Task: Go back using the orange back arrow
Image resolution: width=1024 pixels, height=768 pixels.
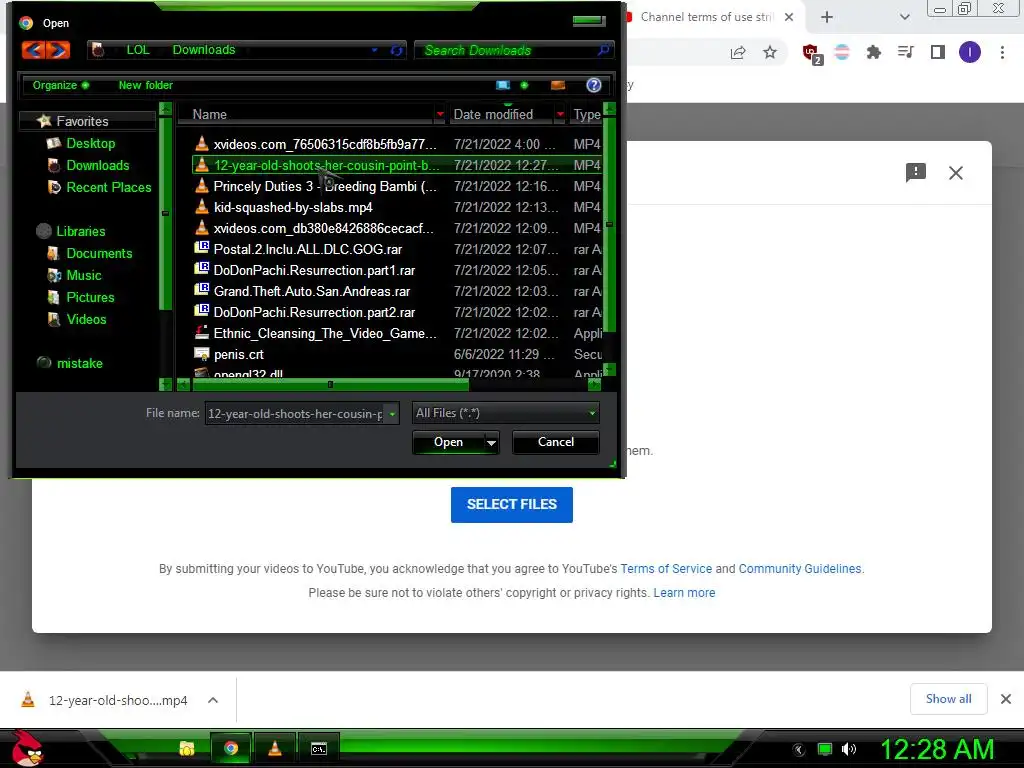Action: tap(34, 50)
